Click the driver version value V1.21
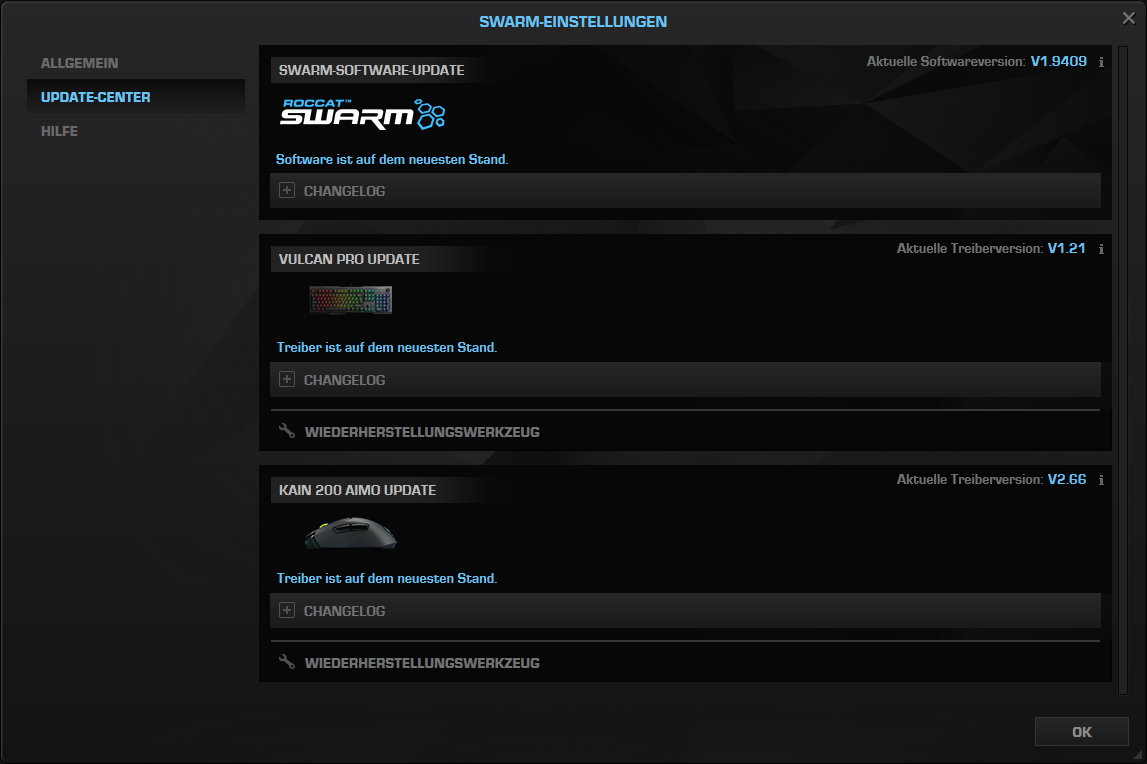1147x764 pixels. [x=1067, y=248]
